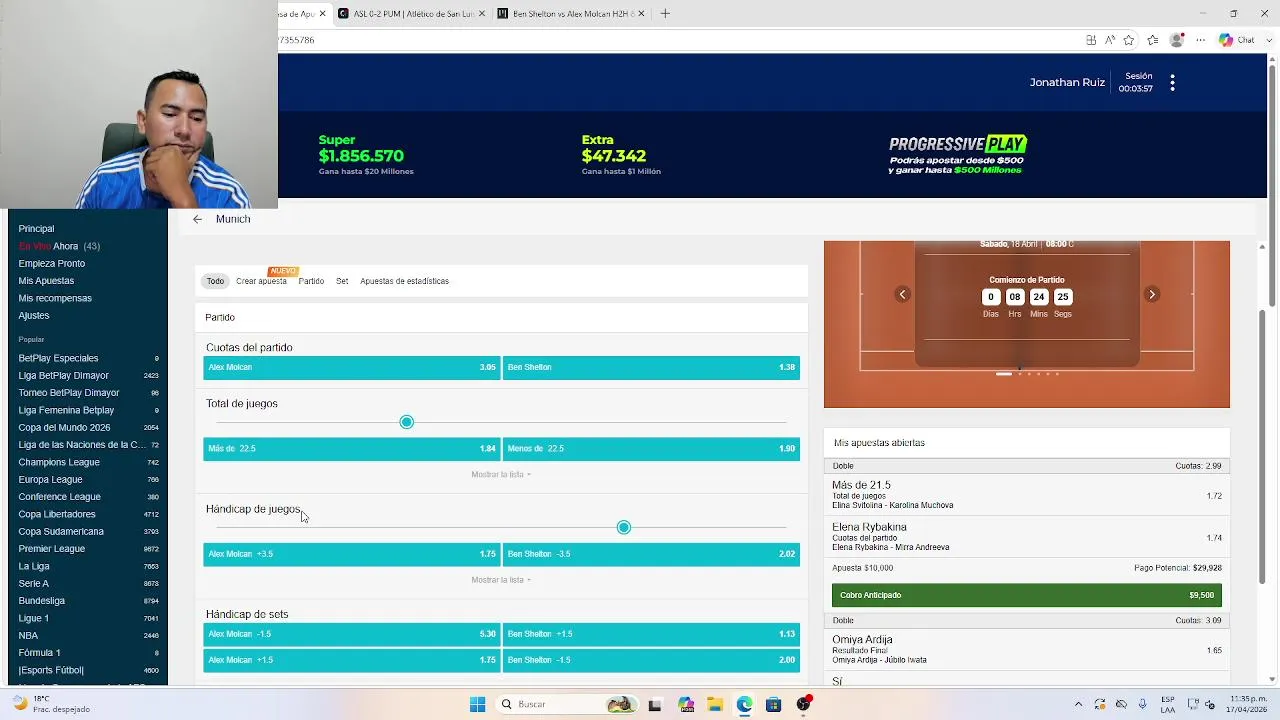The height and width of the screenshot is (720, 1280).
Task: Pick Alex Molcan +1.5 set handicap at 1.75
Action: (x=351, y=660)
